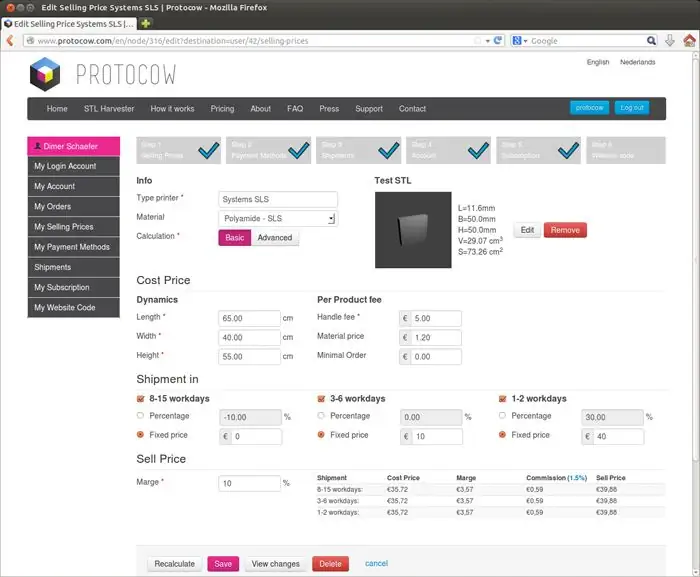Screen dimensions: 700x577
Task: Open My Subscription in sidebar
Action: [74, 287]
